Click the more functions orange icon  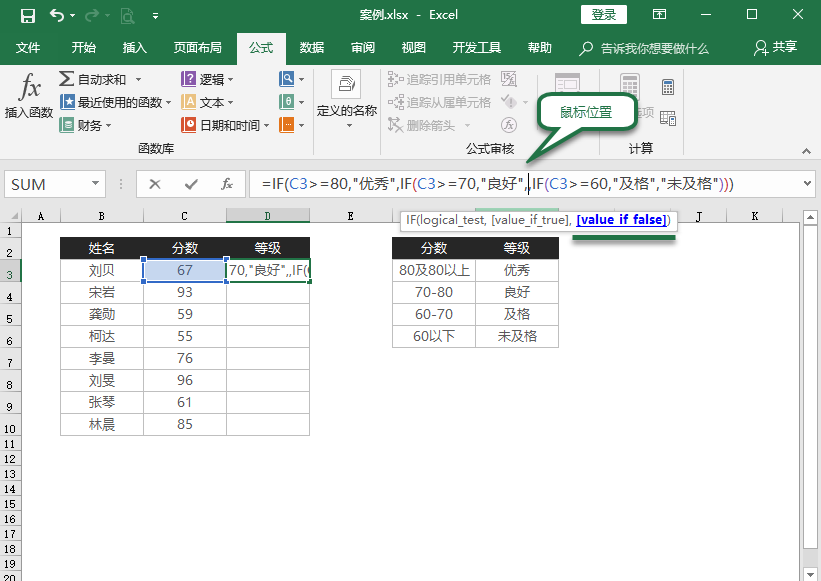[286, 125]
